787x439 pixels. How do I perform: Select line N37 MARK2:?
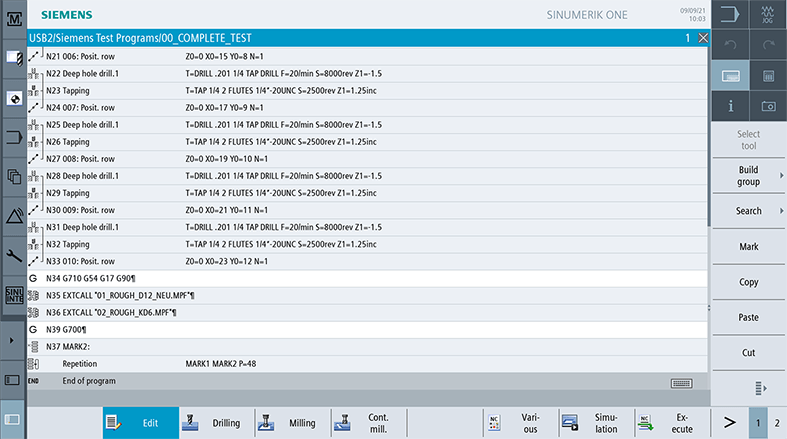coord(367,347)
